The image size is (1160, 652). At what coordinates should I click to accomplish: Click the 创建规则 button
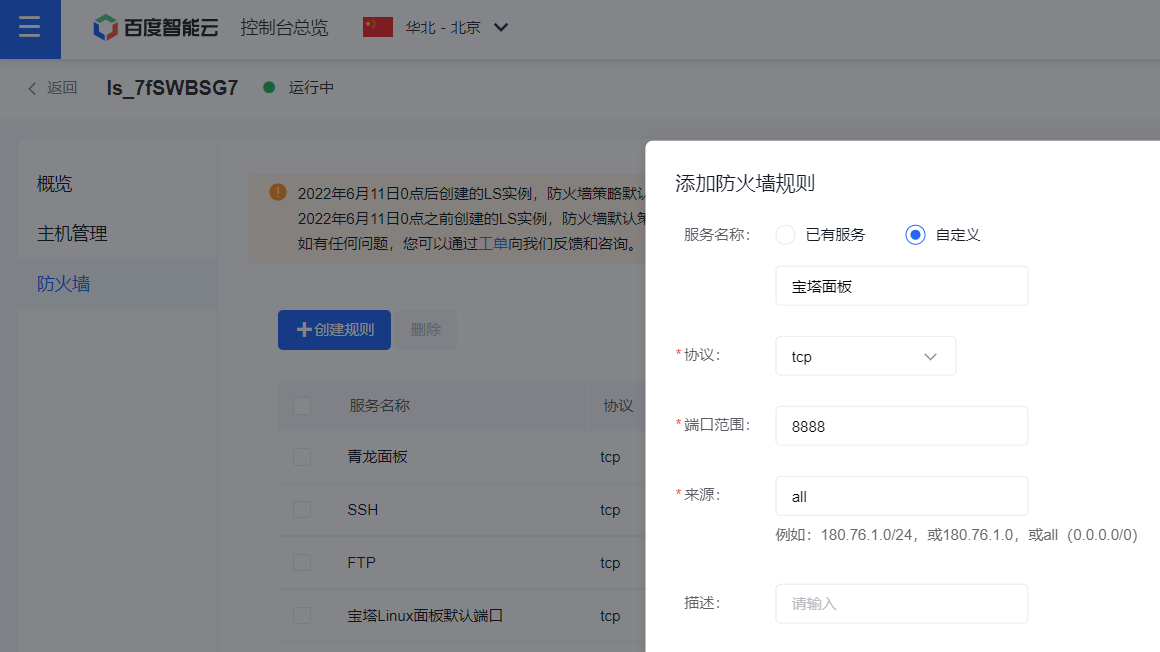[x=334, y=330]
